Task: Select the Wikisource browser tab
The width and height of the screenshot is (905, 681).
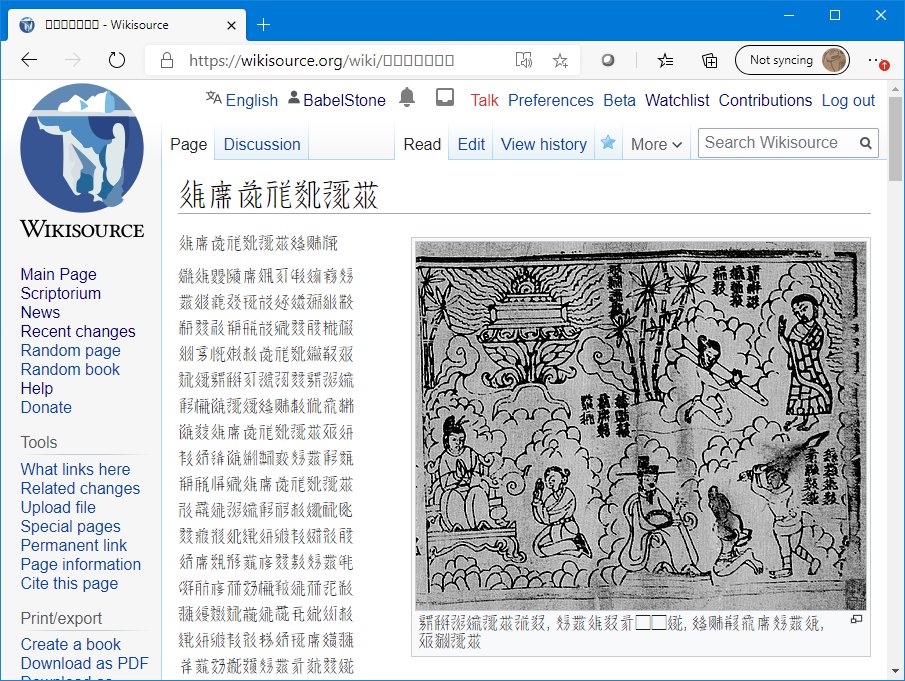Action: pyautogui.click(x=127, y=25)
